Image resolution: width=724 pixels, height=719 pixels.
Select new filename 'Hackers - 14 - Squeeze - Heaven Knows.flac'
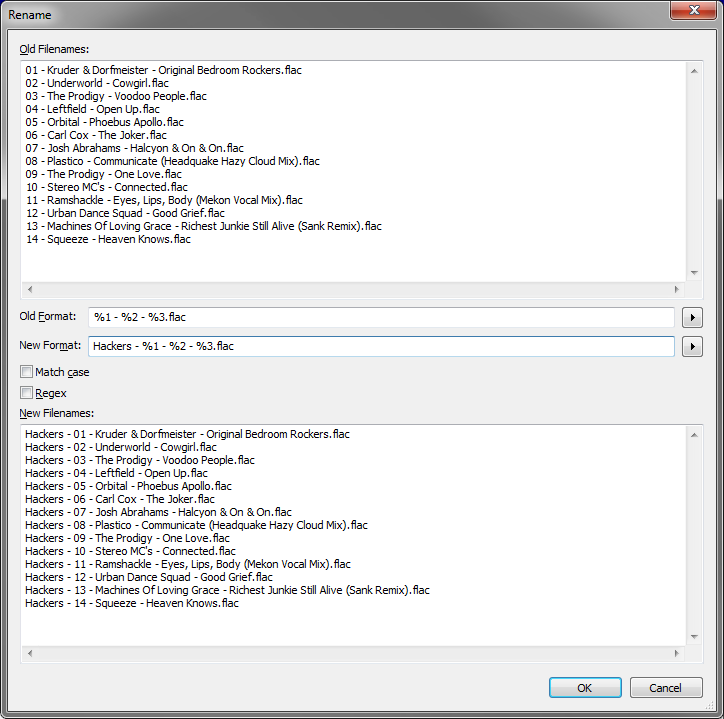click(132, 603)
